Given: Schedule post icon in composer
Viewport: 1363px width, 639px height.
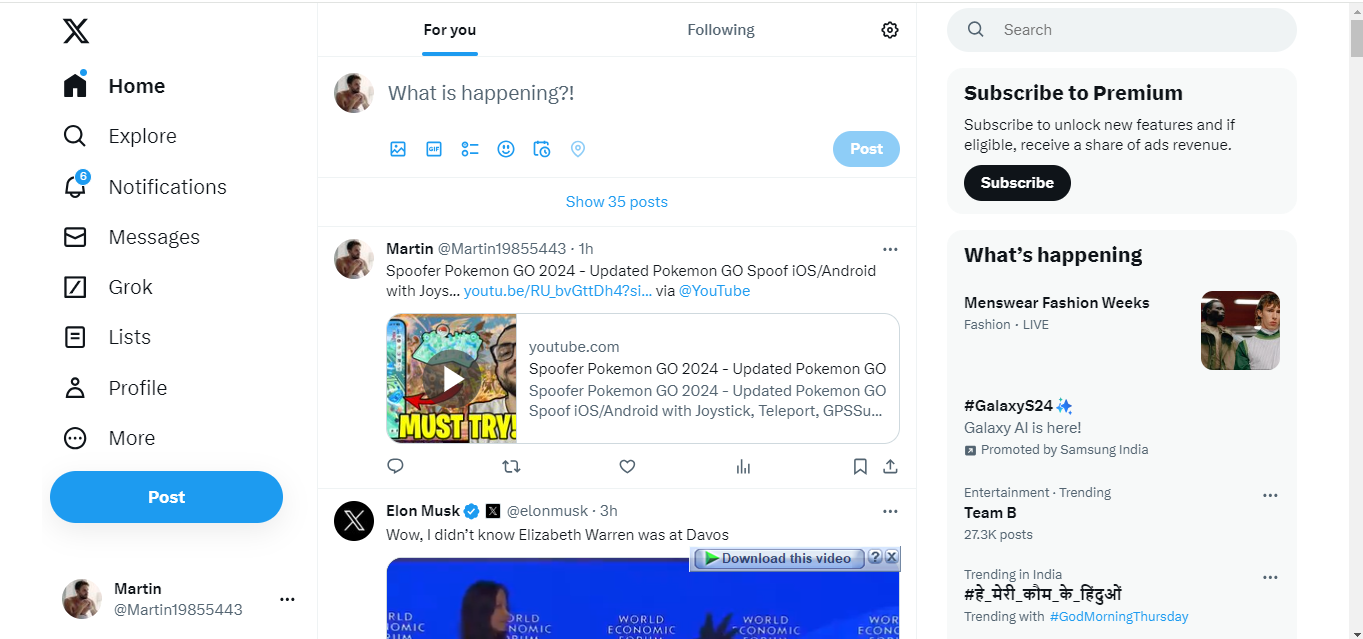Looking at the screenshot, I should point(542,149).
